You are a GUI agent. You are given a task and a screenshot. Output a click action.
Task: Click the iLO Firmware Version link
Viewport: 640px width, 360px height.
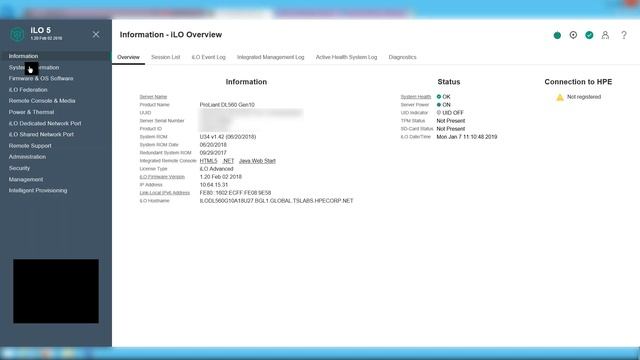(x=162, y=177)
